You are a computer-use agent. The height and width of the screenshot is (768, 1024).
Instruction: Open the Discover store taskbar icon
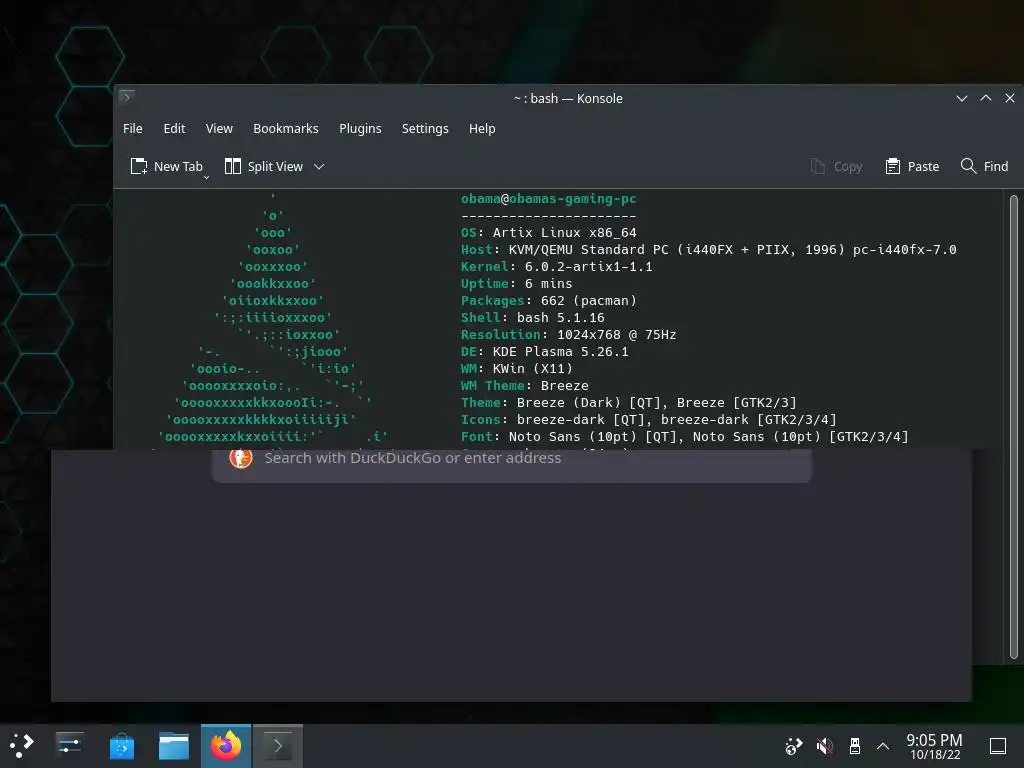tap(121, 746)
